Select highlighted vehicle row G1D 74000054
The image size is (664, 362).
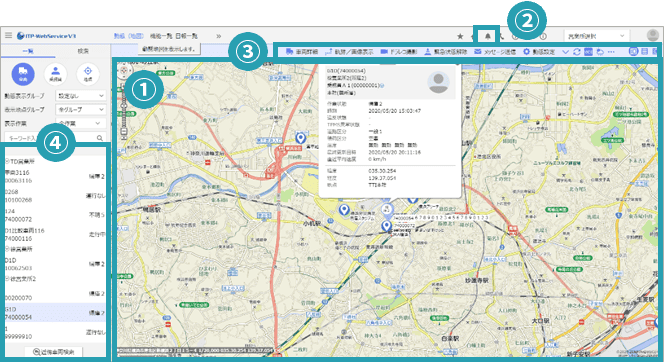55,313
